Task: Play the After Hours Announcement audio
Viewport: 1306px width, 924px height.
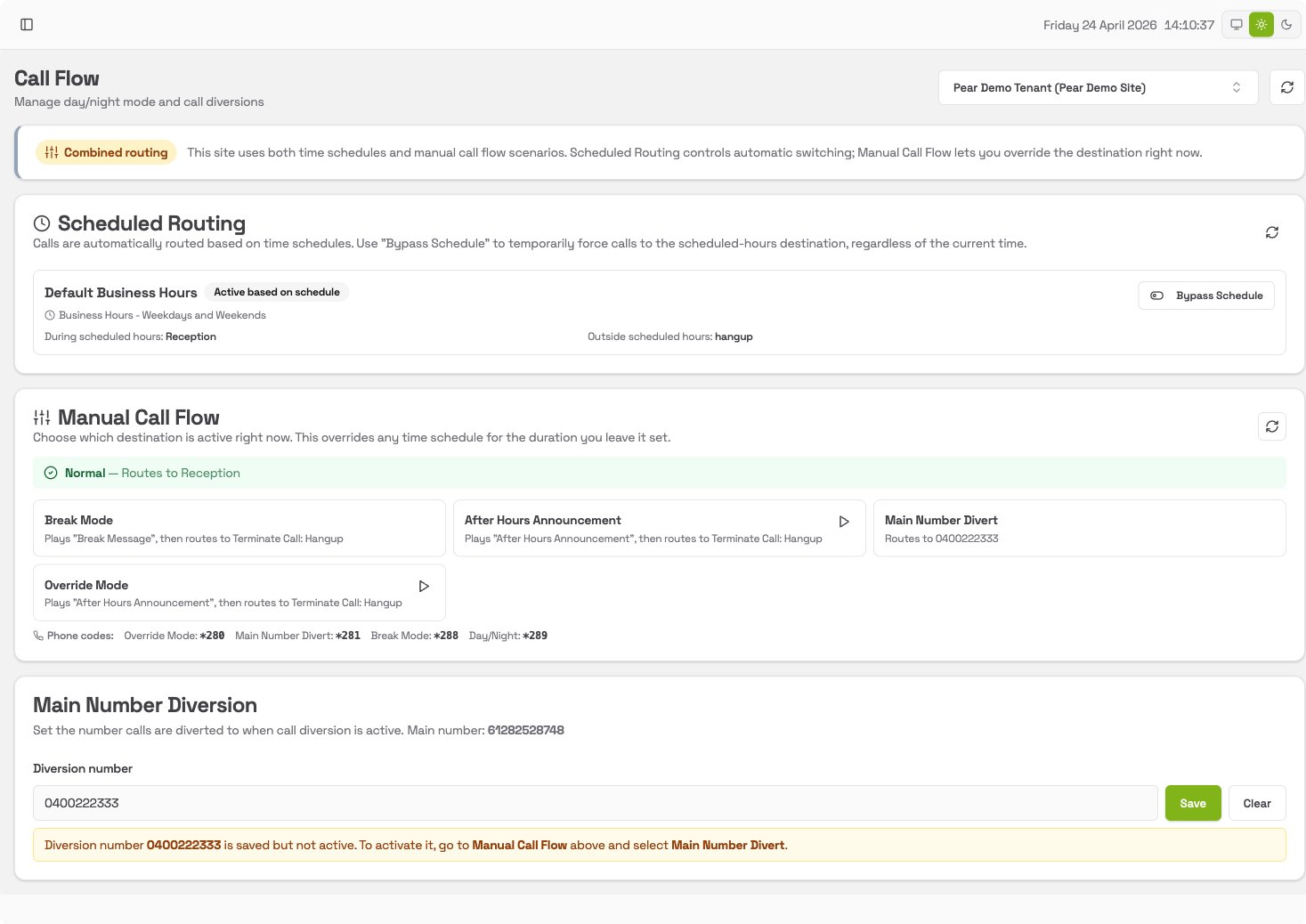Action: point(844,522)
